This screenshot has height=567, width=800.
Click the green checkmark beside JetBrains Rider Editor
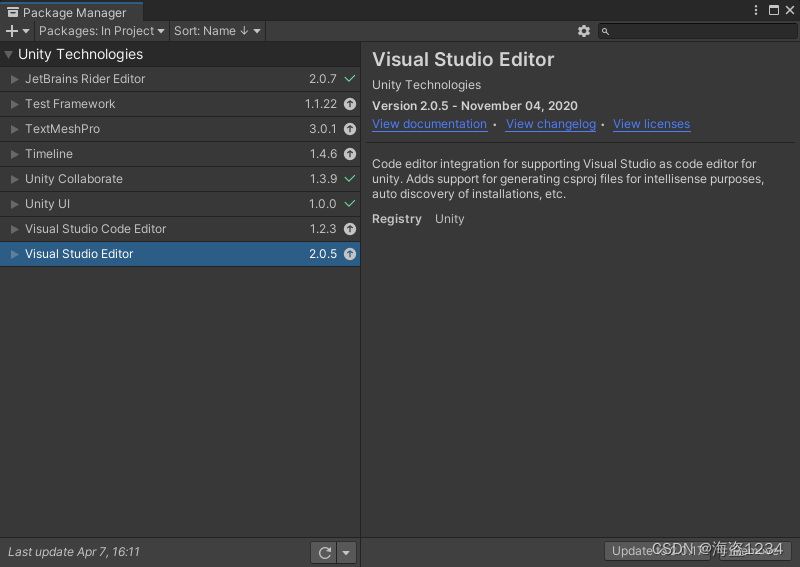(x=350, y=79)
